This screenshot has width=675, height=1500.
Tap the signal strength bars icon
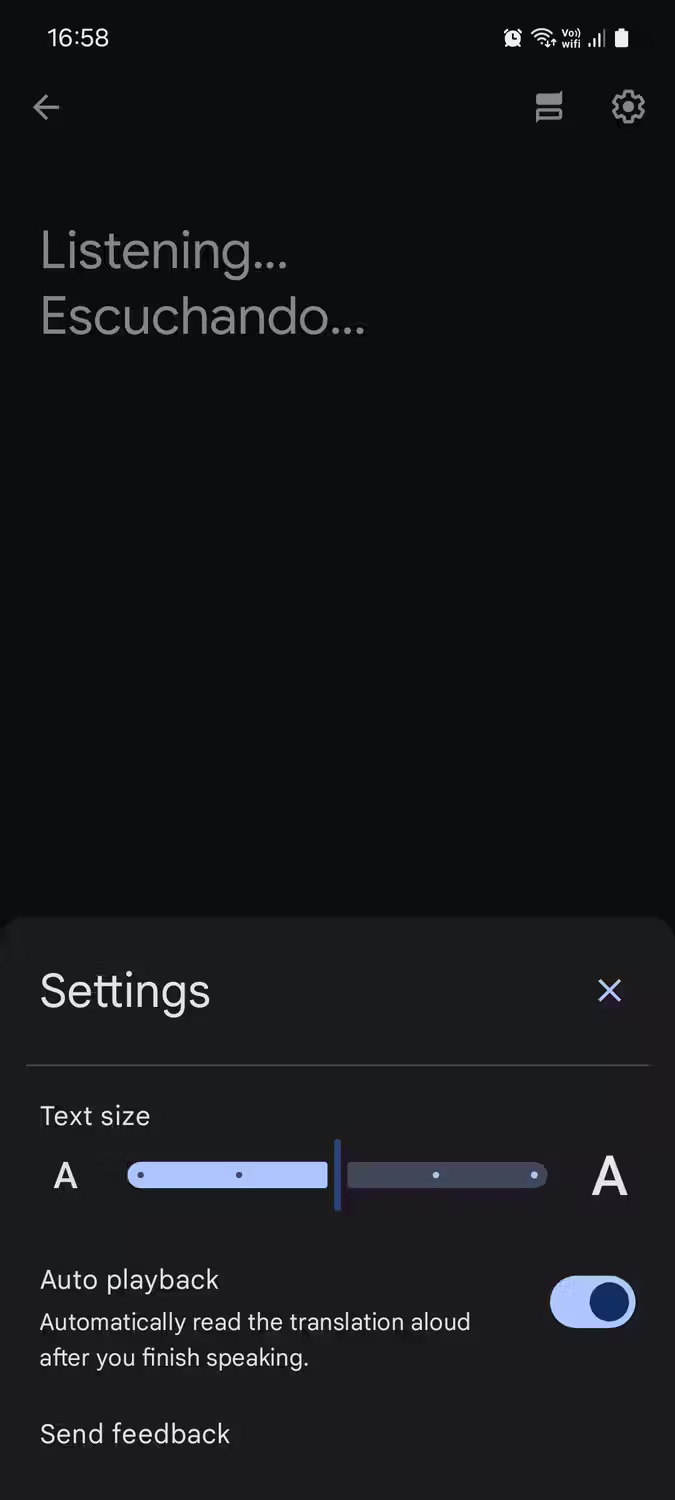(597, 38)
